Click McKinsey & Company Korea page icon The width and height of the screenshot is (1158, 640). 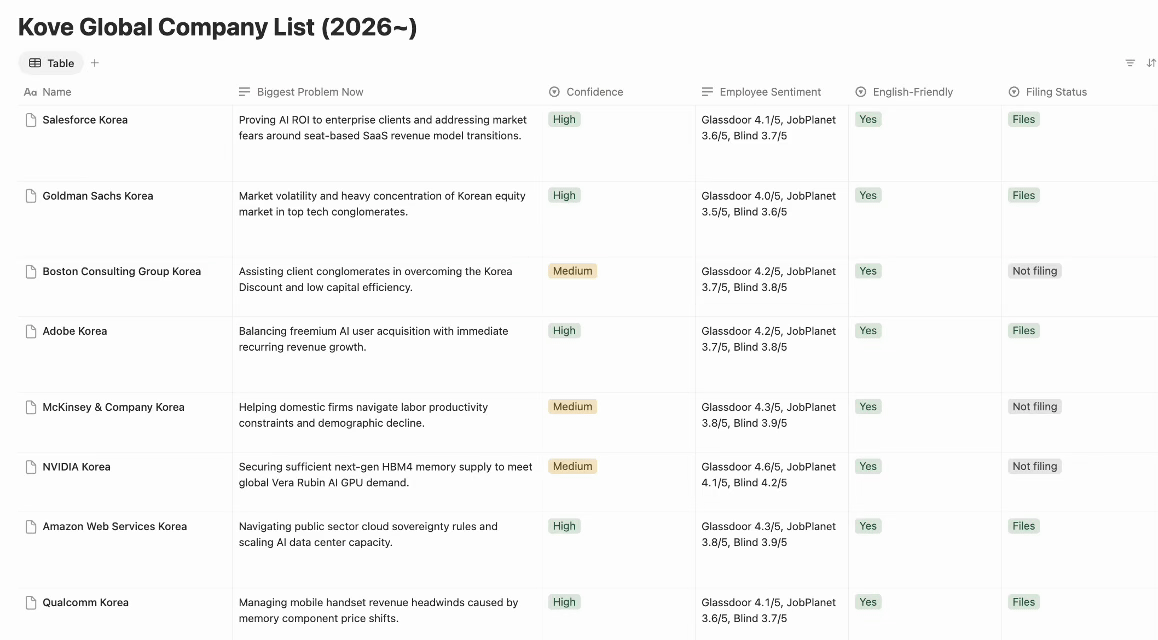tap(31, 407)
